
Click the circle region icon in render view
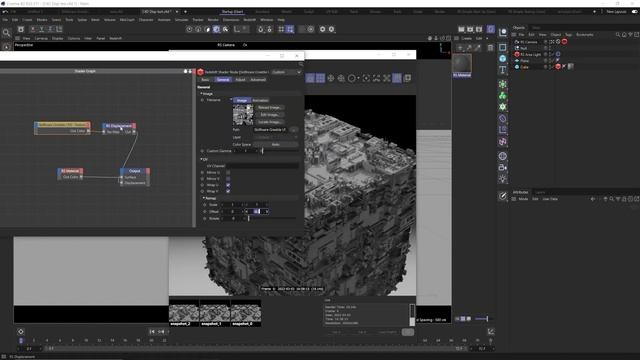tap(351, 78)
